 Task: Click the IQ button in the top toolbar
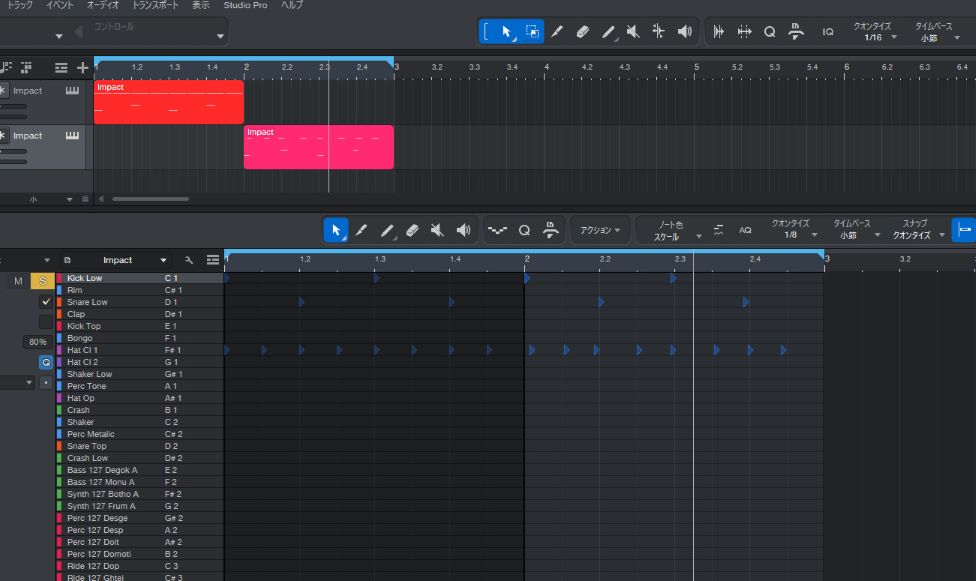[x=828, y=32]
